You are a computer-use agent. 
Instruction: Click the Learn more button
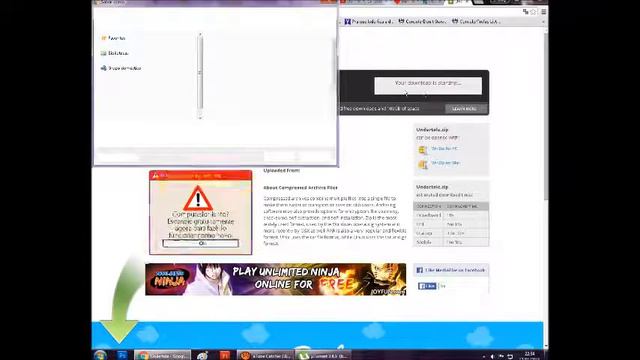[x=465, y=109]
